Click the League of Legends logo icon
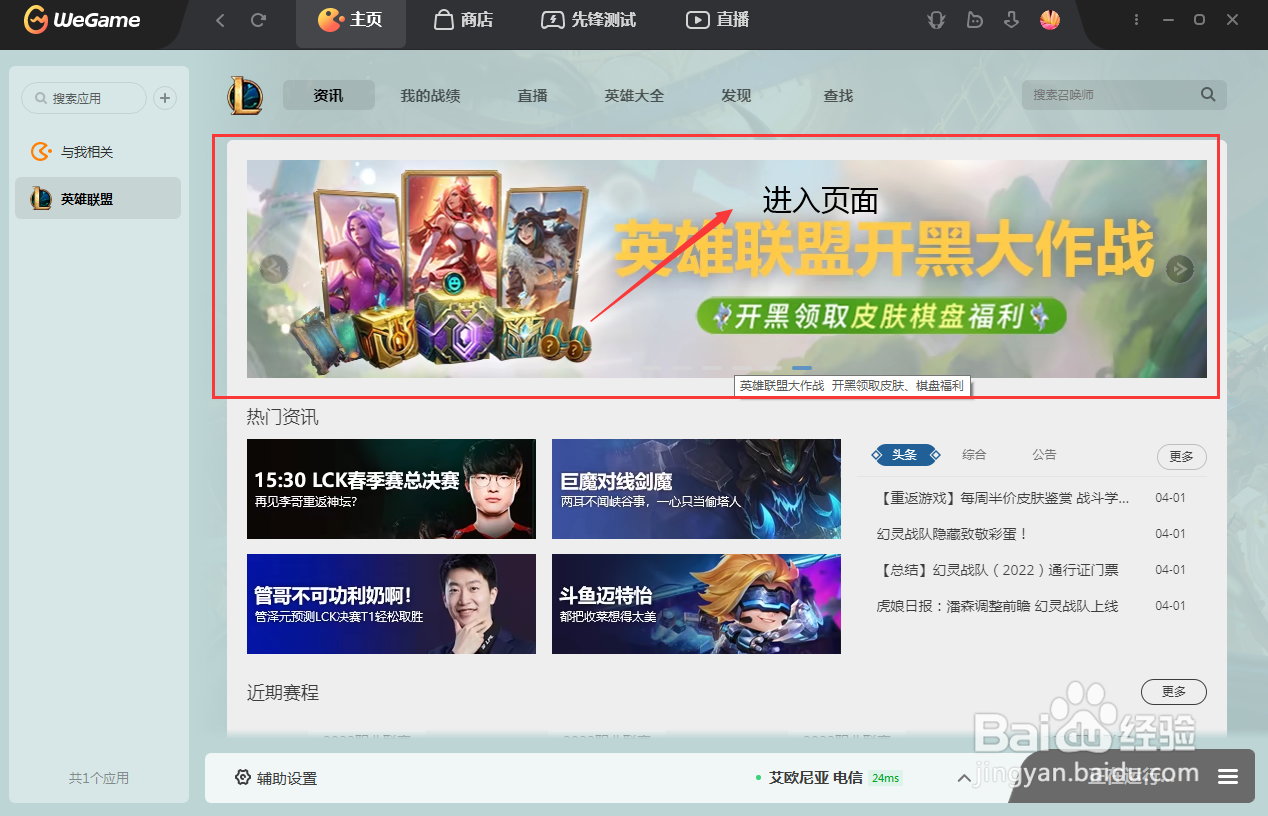This screenshot has width=1268, height=816. point(245,95)
